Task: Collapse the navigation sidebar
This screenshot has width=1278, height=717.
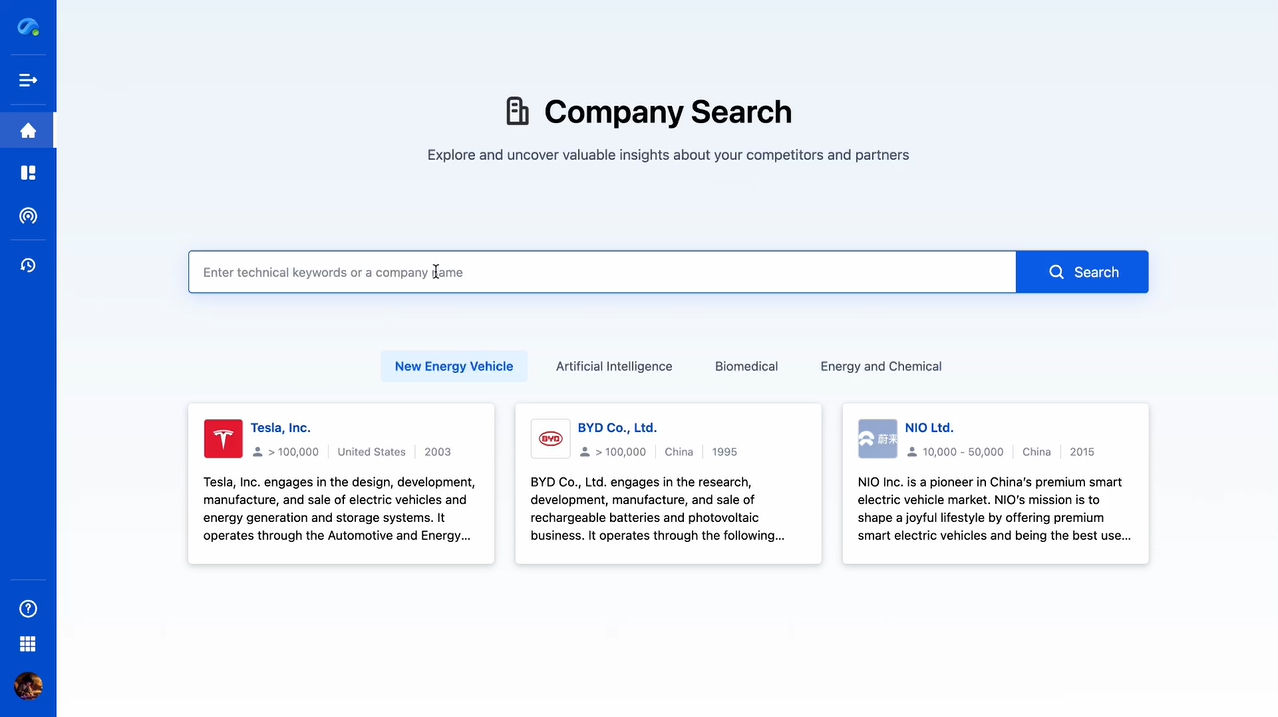Action: (x=27, y=80)
